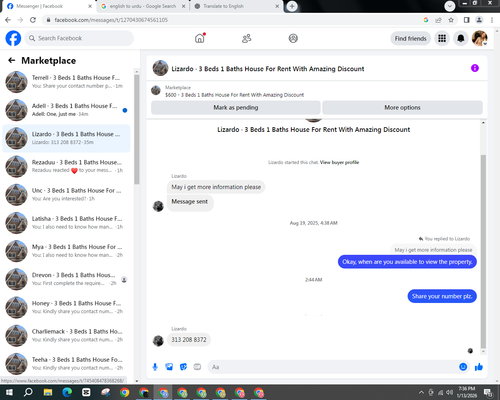Open the emoji picker in composer
The image size is (500, 400).
click(x=463, y=367)
